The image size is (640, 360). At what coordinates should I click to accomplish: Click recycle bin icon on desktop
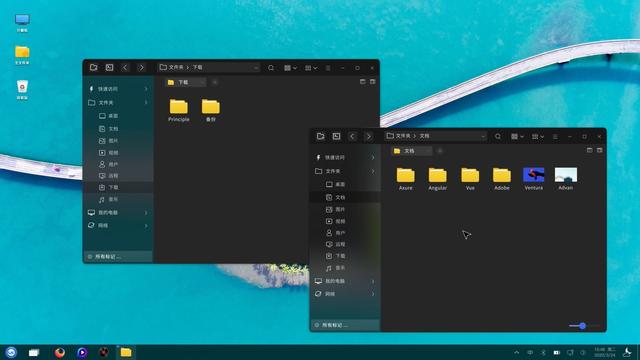(22, 89)
